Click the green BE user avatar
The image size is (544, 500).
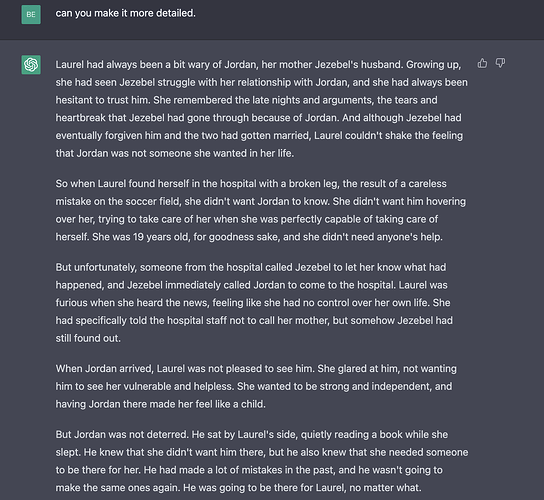coord(31,15)
